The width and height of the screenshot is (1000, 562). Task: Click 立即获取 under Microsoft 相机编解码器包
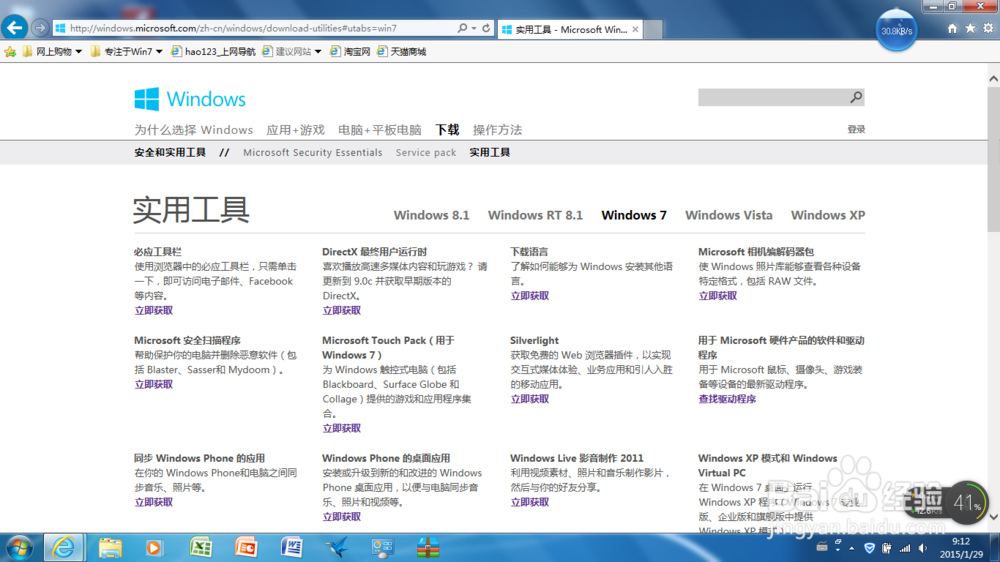coord(717,296)
